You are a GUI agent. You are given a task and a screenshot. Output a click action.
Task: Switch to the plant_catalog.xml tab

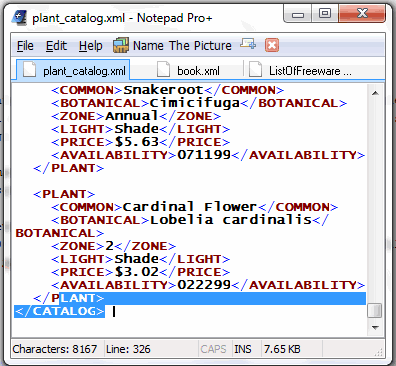[x=73, y=70]
